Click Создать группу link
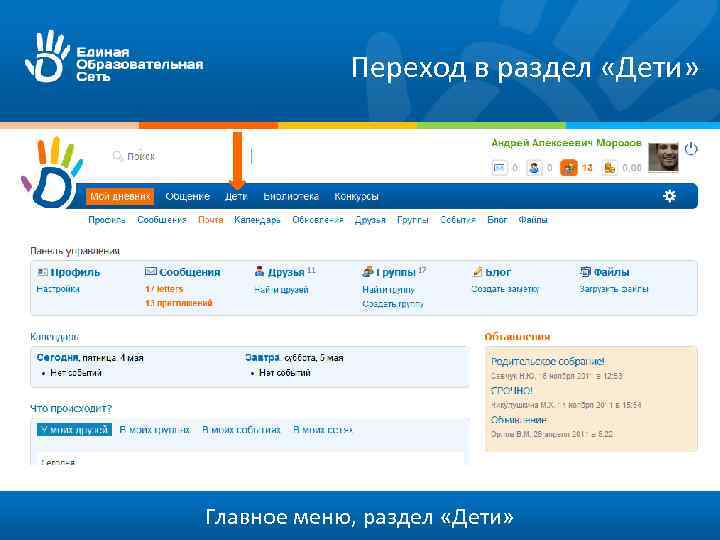This screenshot has height=540, width=720. click(x=393, y=304)
